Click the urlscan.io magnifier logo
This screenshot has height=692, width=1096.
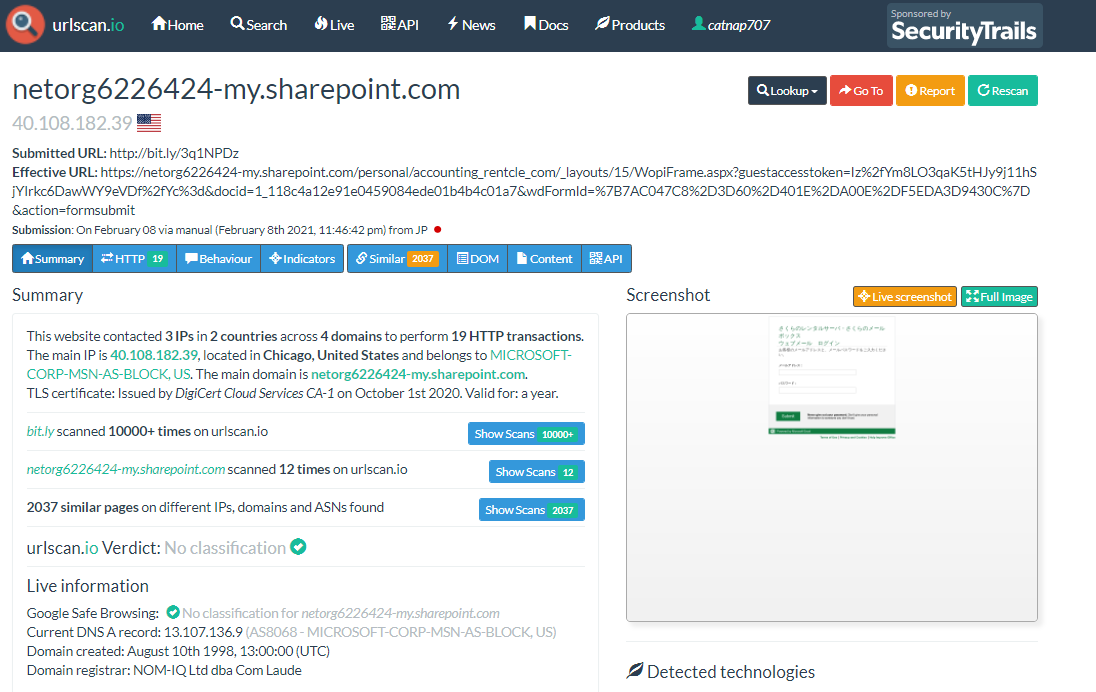pyautogui.click(x=24, y=24)
